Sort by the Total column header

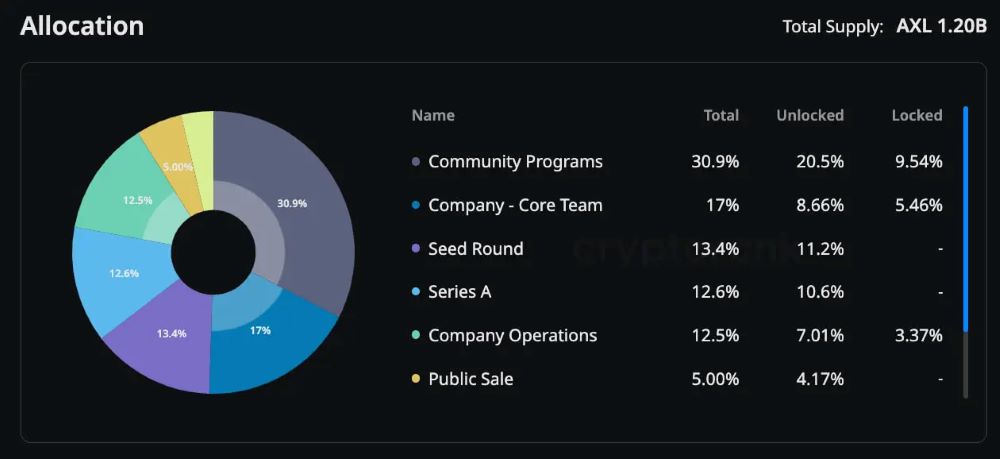[721, 115]
